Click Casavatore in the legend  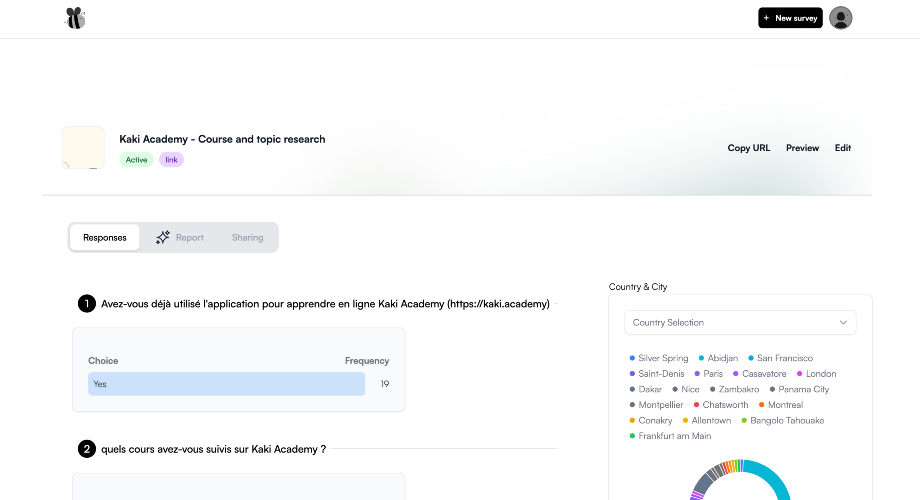759,374
